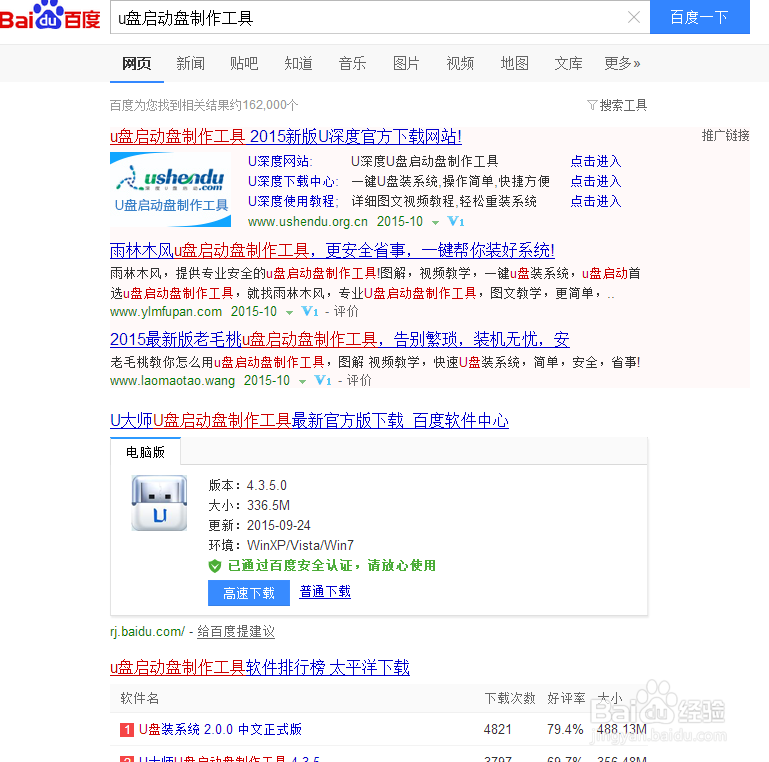Screen dimensions: 769x762
Task: Click the 好评率 column header
Action: tap(566, 698)
